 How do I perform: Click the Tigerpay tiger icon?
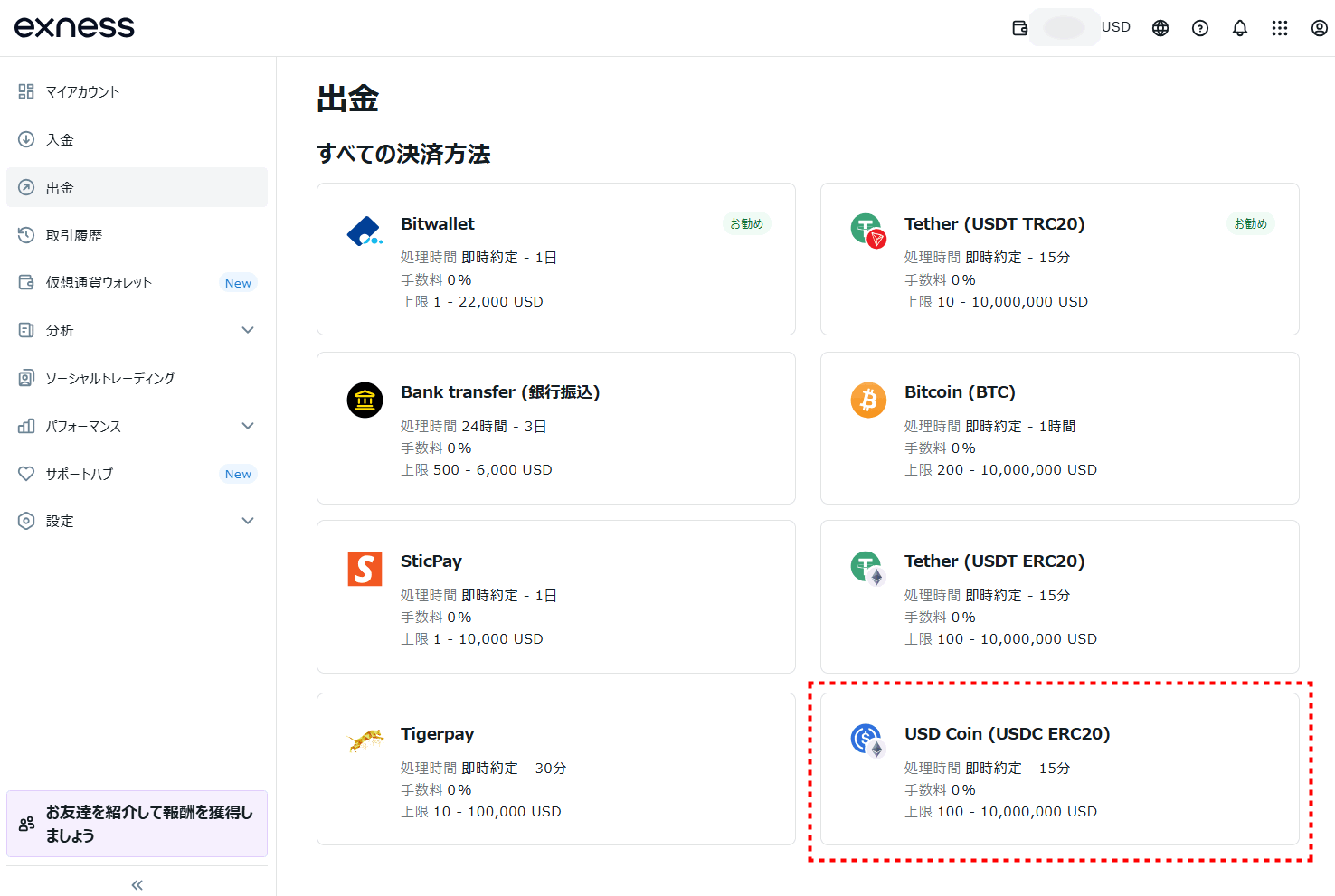point(365,741)
